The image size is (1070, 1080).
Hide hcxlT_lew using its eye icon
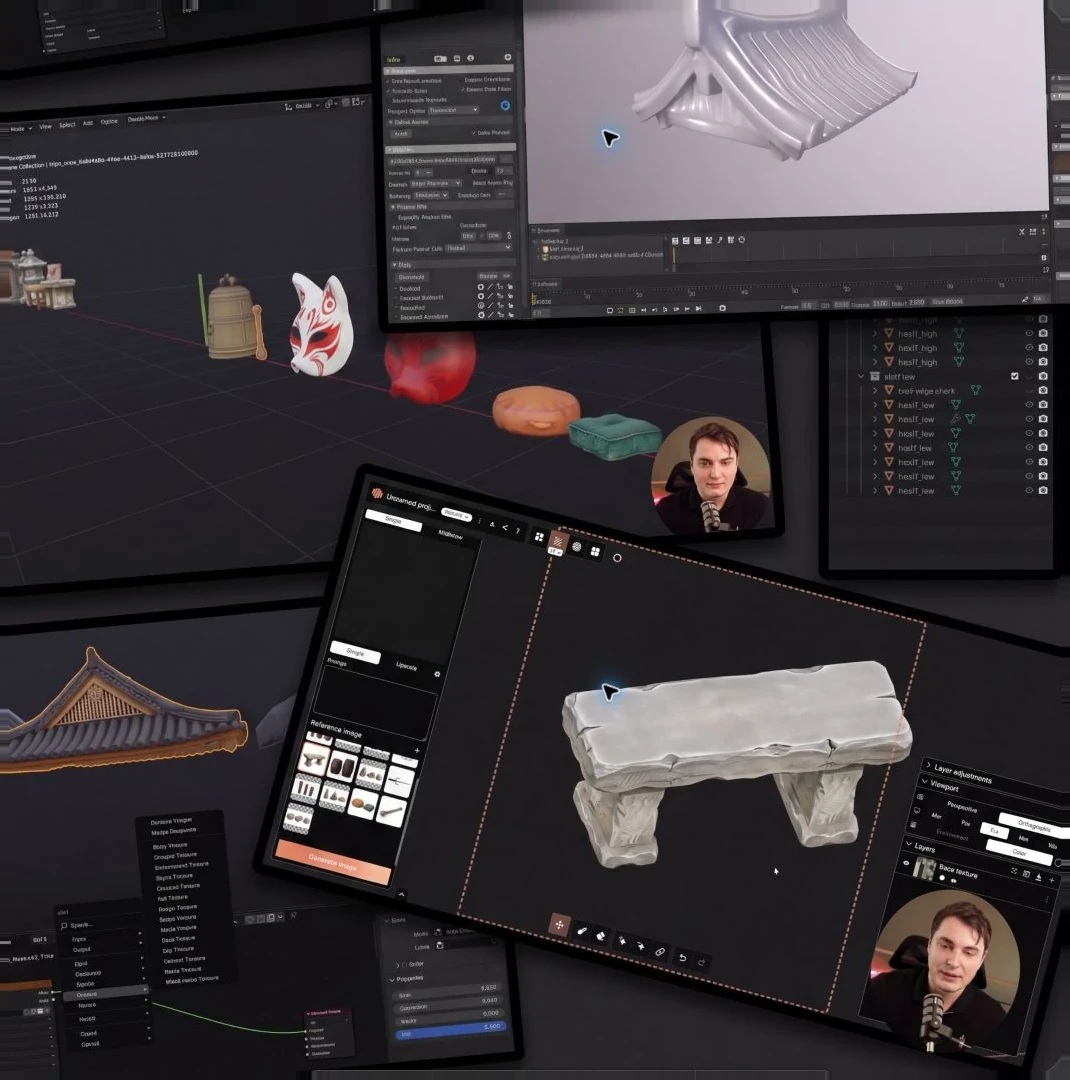pyautogui.click(x=1029, y=462)
